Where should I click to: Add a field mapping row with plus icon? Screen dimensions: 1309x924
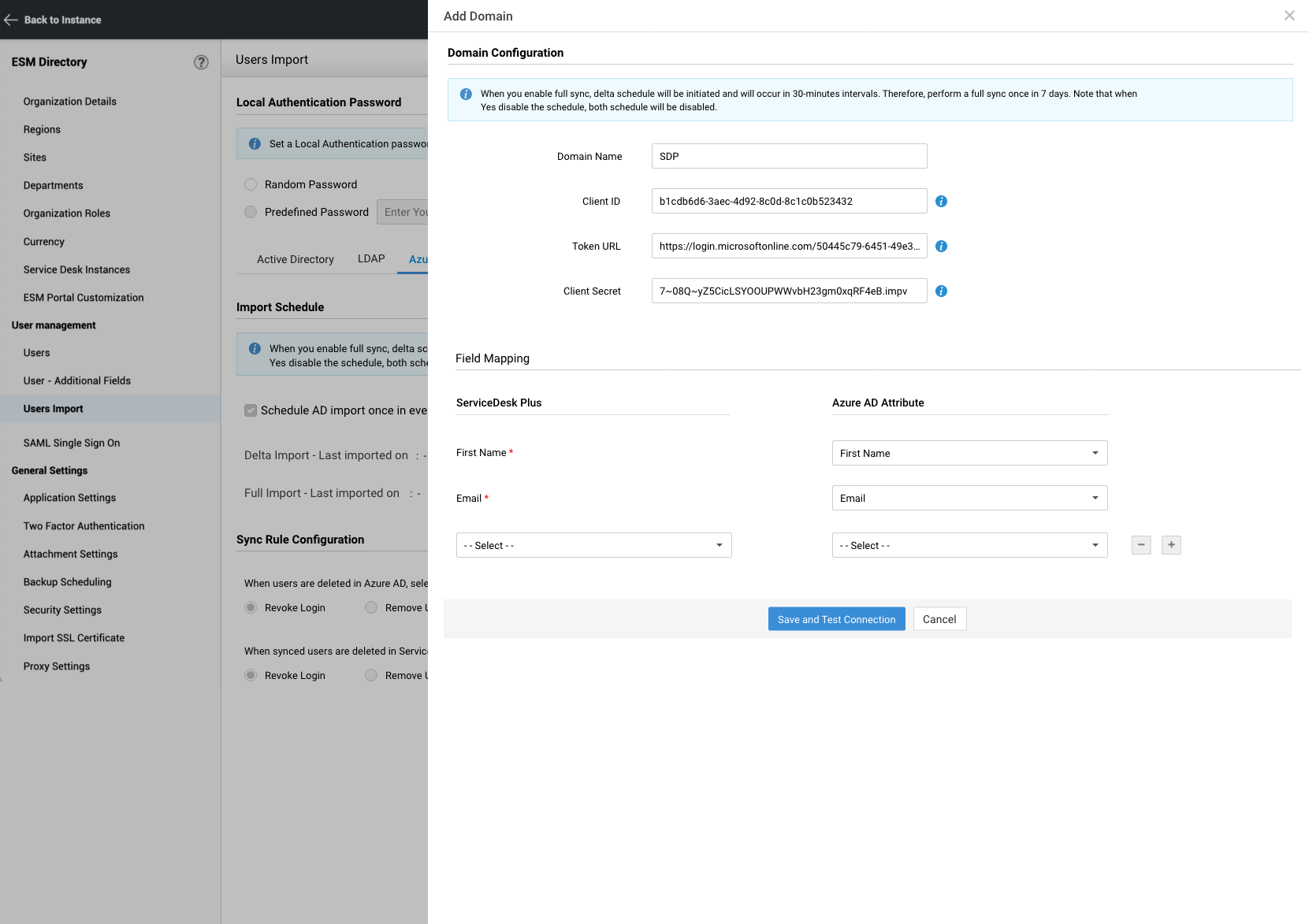tap(1171, 545)
